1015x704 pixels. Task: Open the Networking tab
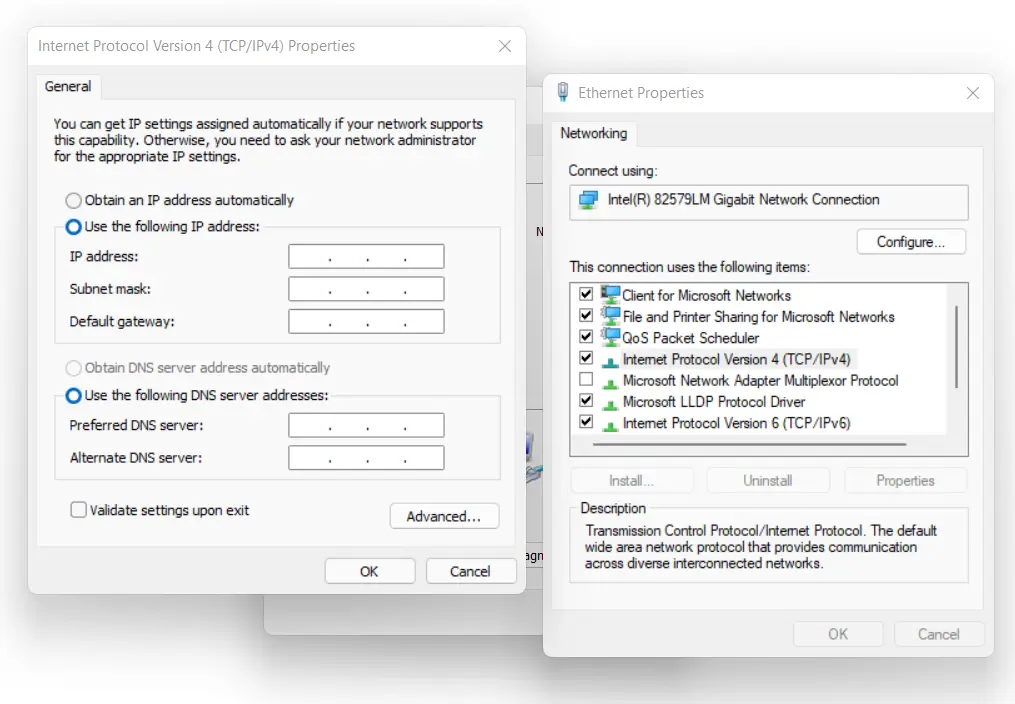594,133
